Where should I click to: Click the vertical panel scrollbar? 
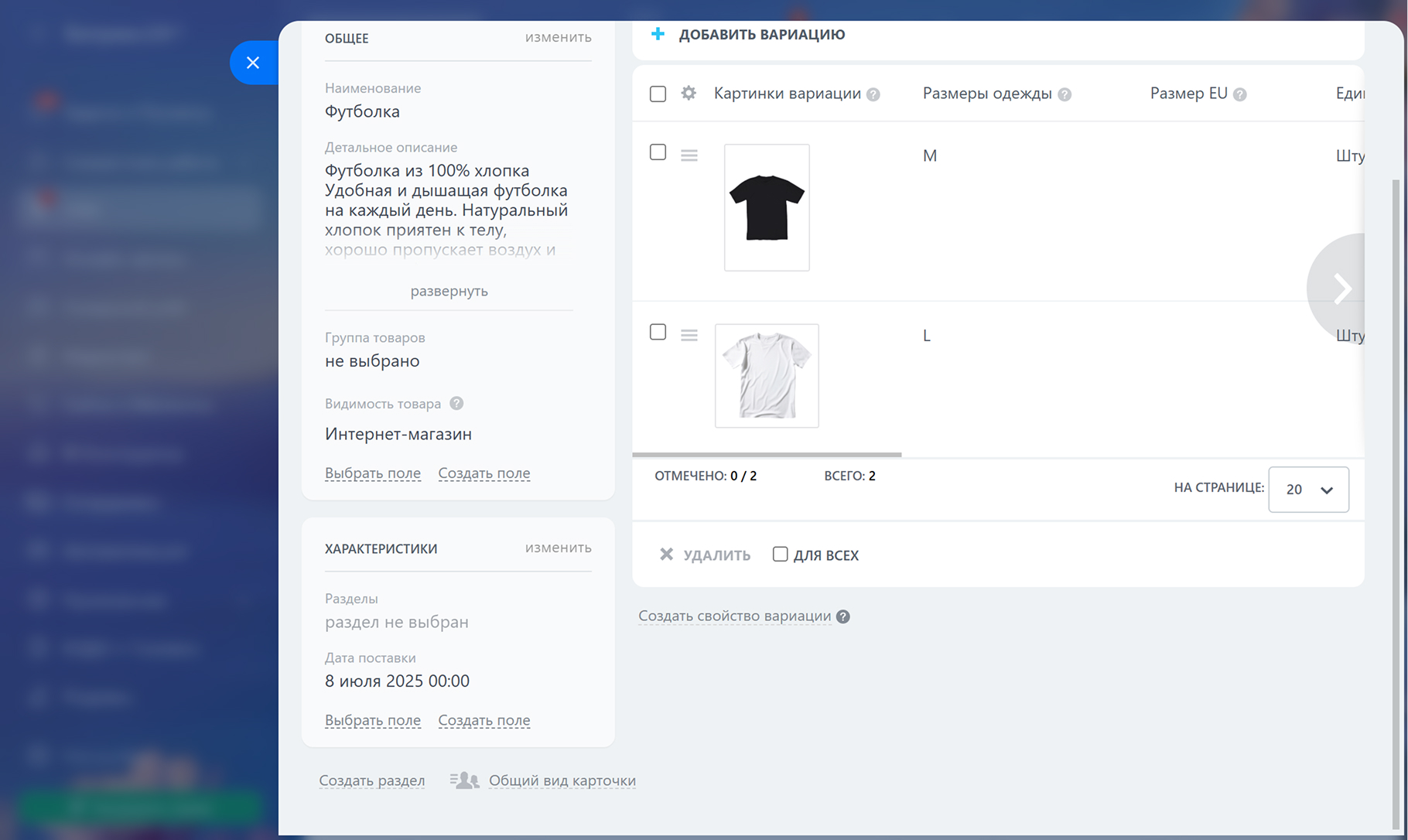pos(1396,503)
